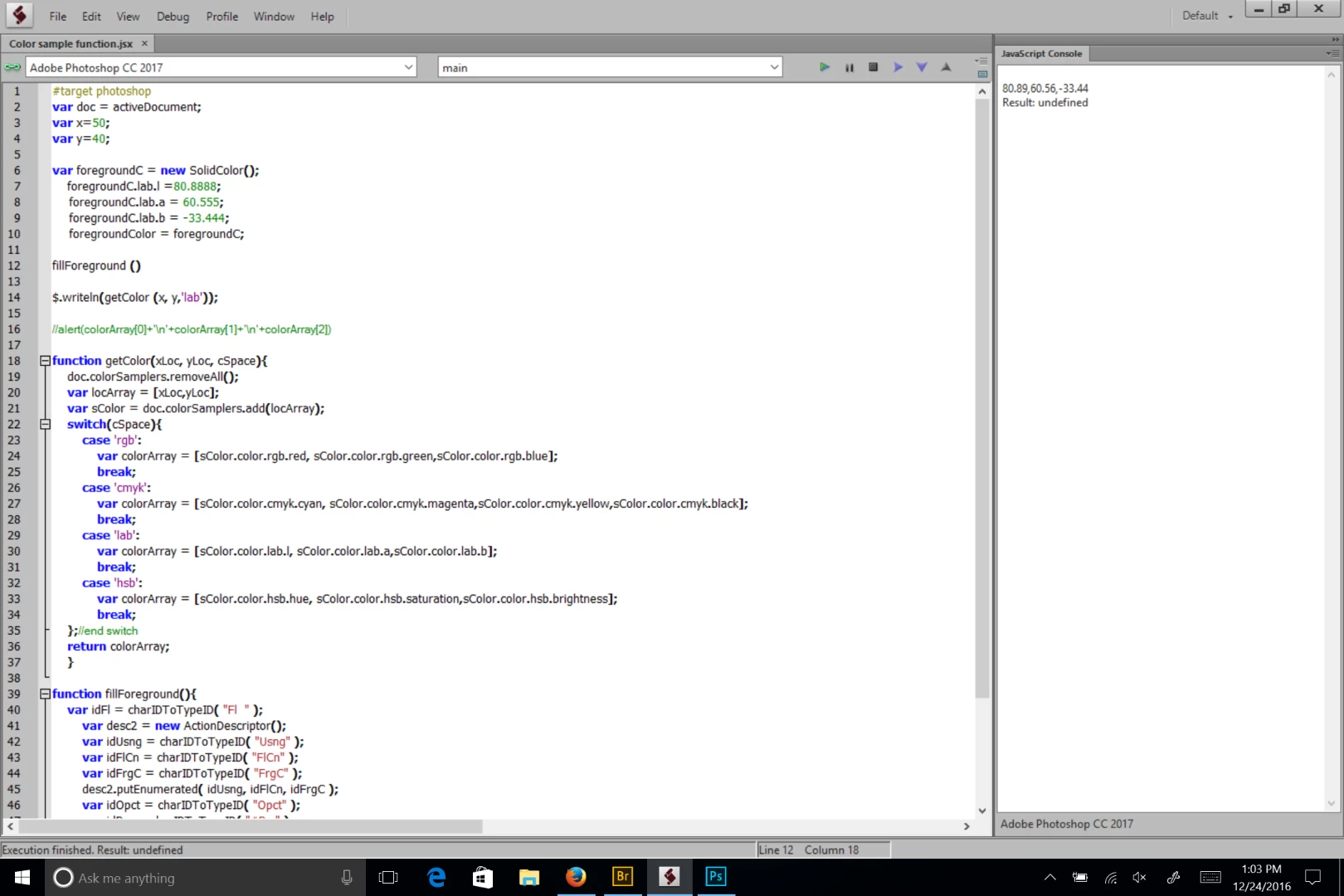This screenshot has width=1344, height=896.
Task: Step over to the next line
Action: pos(898,67)
